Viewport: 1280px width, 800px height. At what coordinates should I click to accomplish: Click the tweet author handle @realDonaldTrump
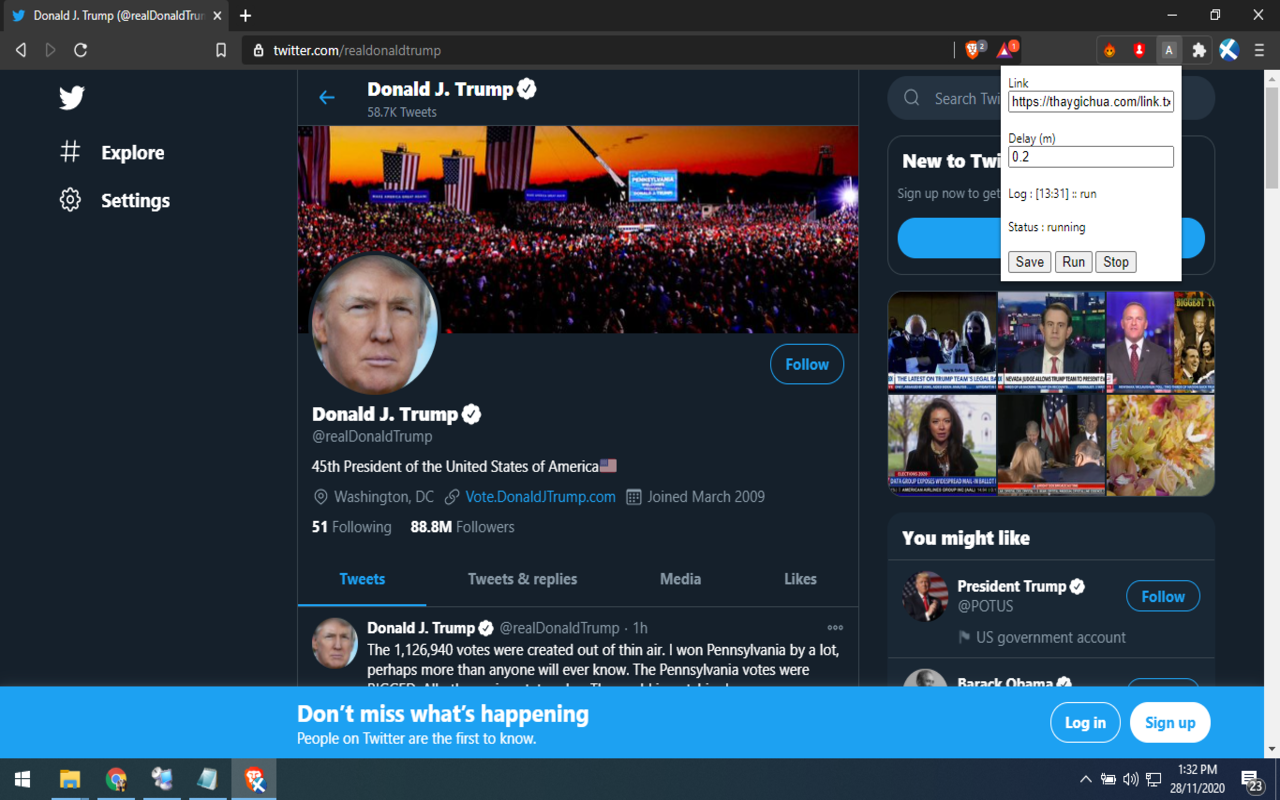(x=559, y=628)
